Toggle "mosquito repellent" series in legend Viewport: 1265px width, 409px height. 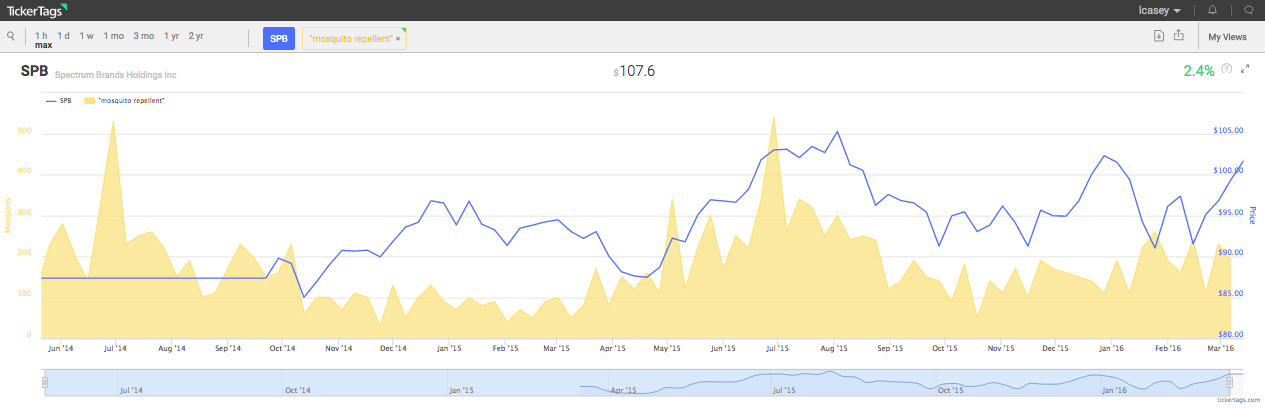[124, 101]
